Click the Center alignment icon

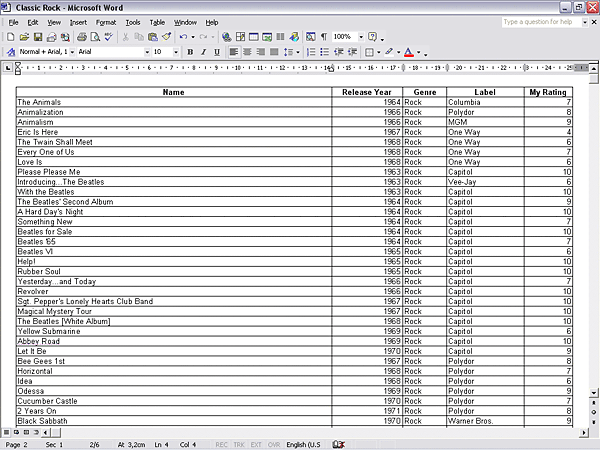pyautogui.click(x=247, y=52)
